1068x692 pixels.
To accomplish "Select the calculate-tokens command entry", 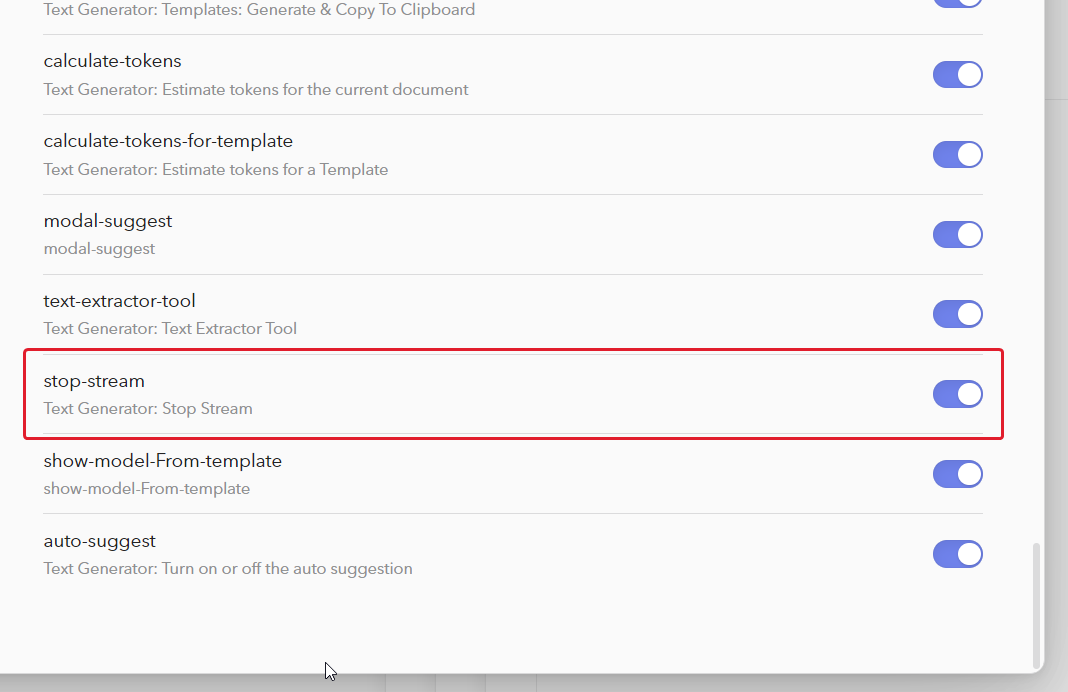I will (112, 61).
